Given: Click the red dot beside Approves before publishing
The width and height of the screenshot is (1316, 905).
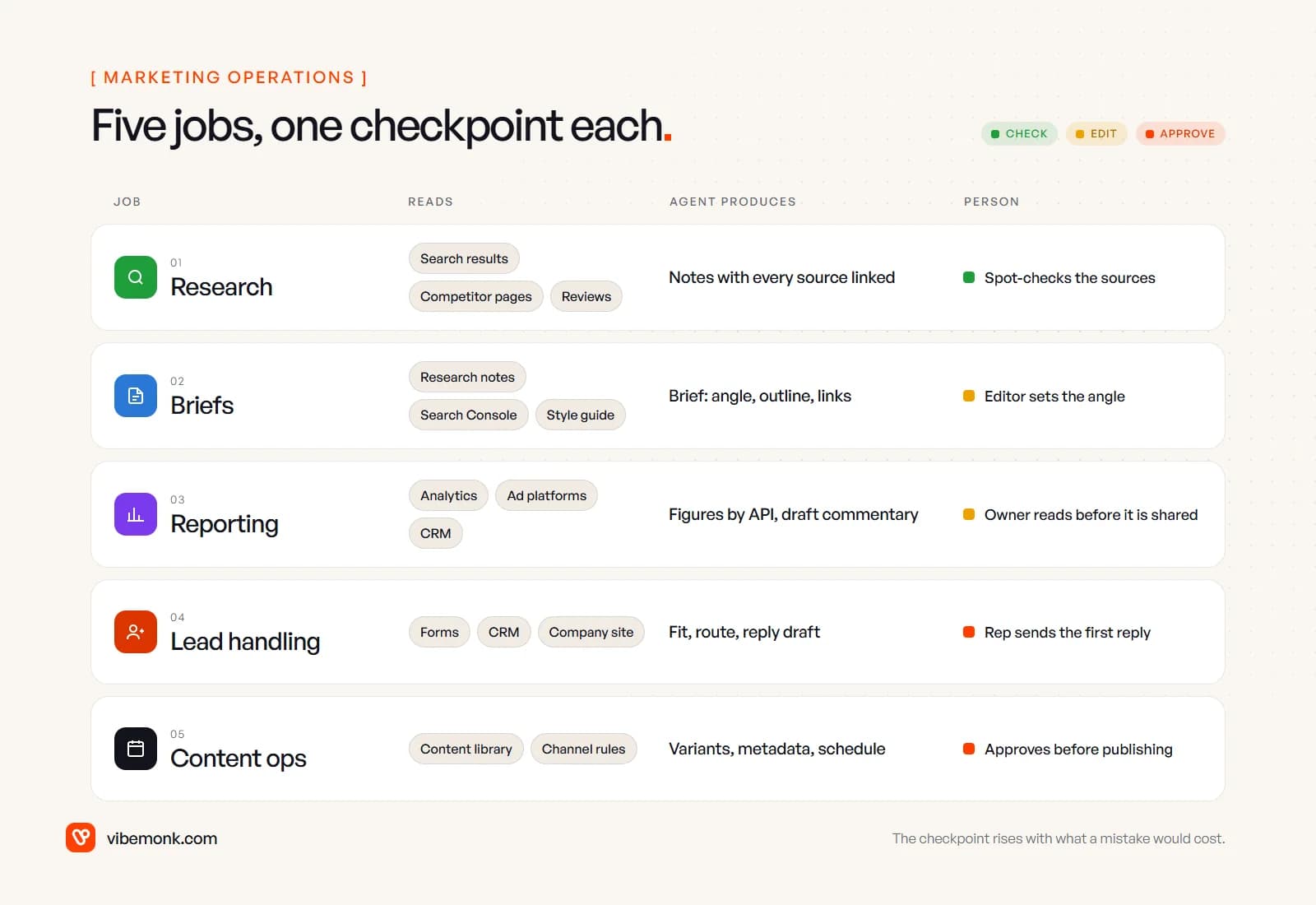Looking at the screenshot, I should click(x=969, y=749).
